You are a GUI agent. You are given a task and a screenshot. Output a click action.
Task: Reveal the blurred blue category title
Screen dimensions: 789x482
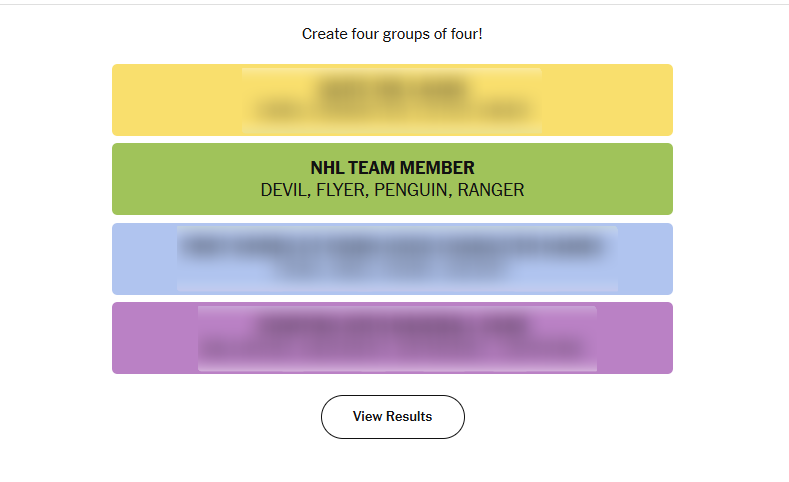[x=397, y=246]
